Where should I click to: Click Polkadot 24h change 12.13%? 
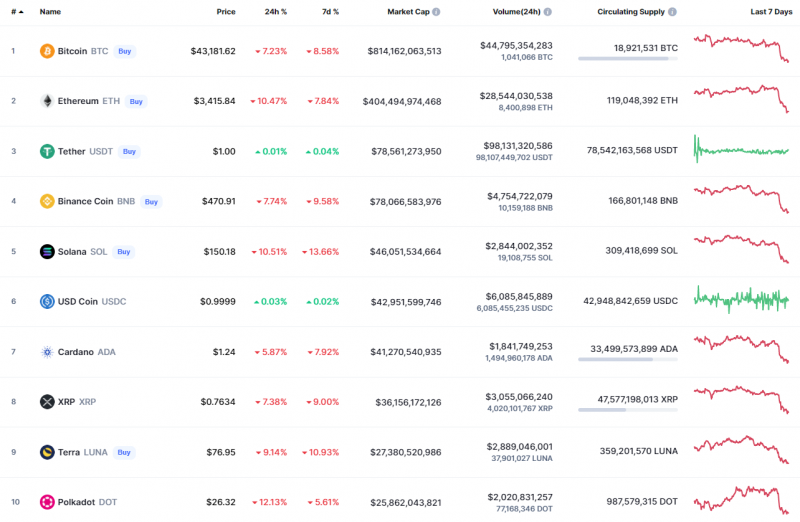269,502
